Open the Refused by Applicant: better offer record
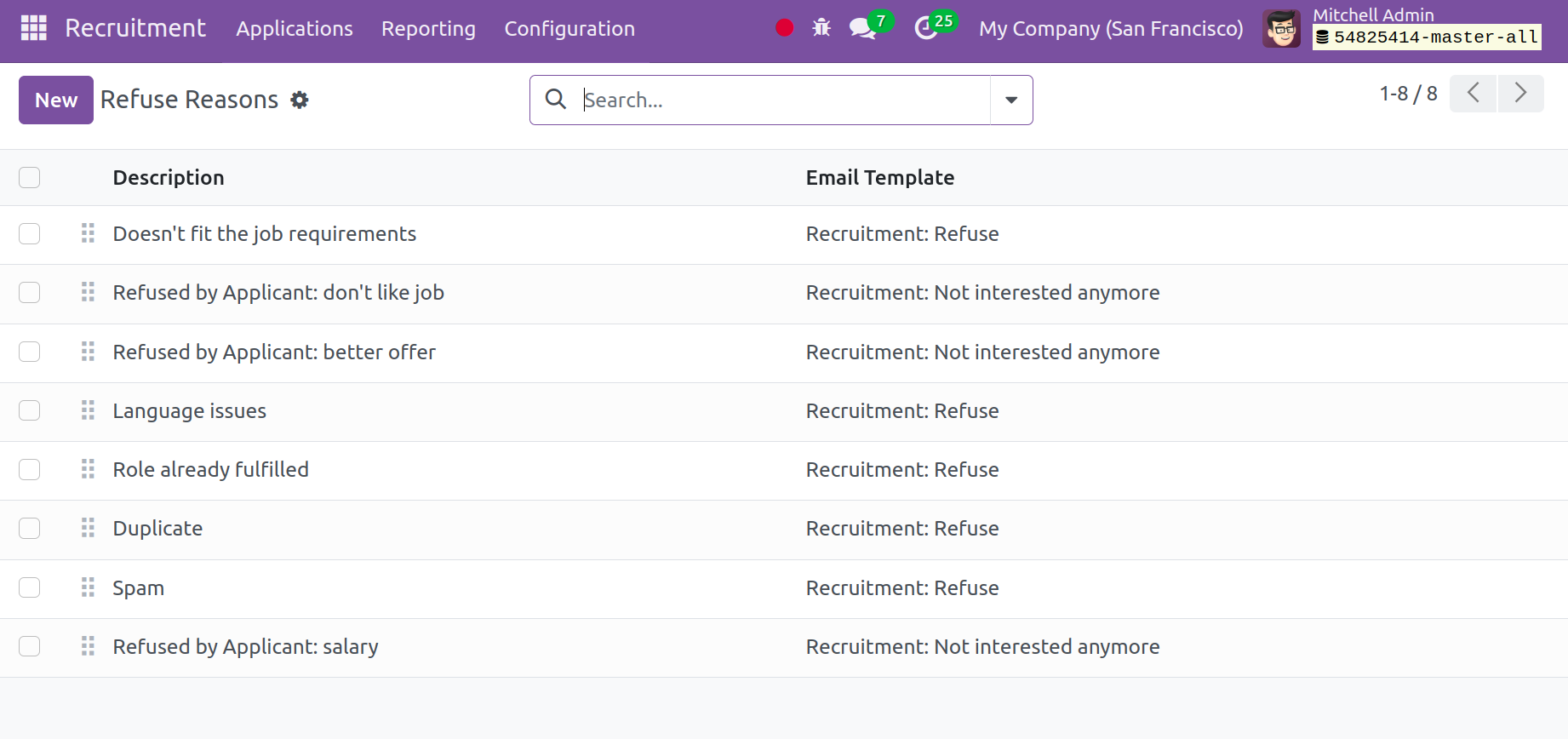The width and height of the screenshot is (1568, 739). [x=274, y=352]
